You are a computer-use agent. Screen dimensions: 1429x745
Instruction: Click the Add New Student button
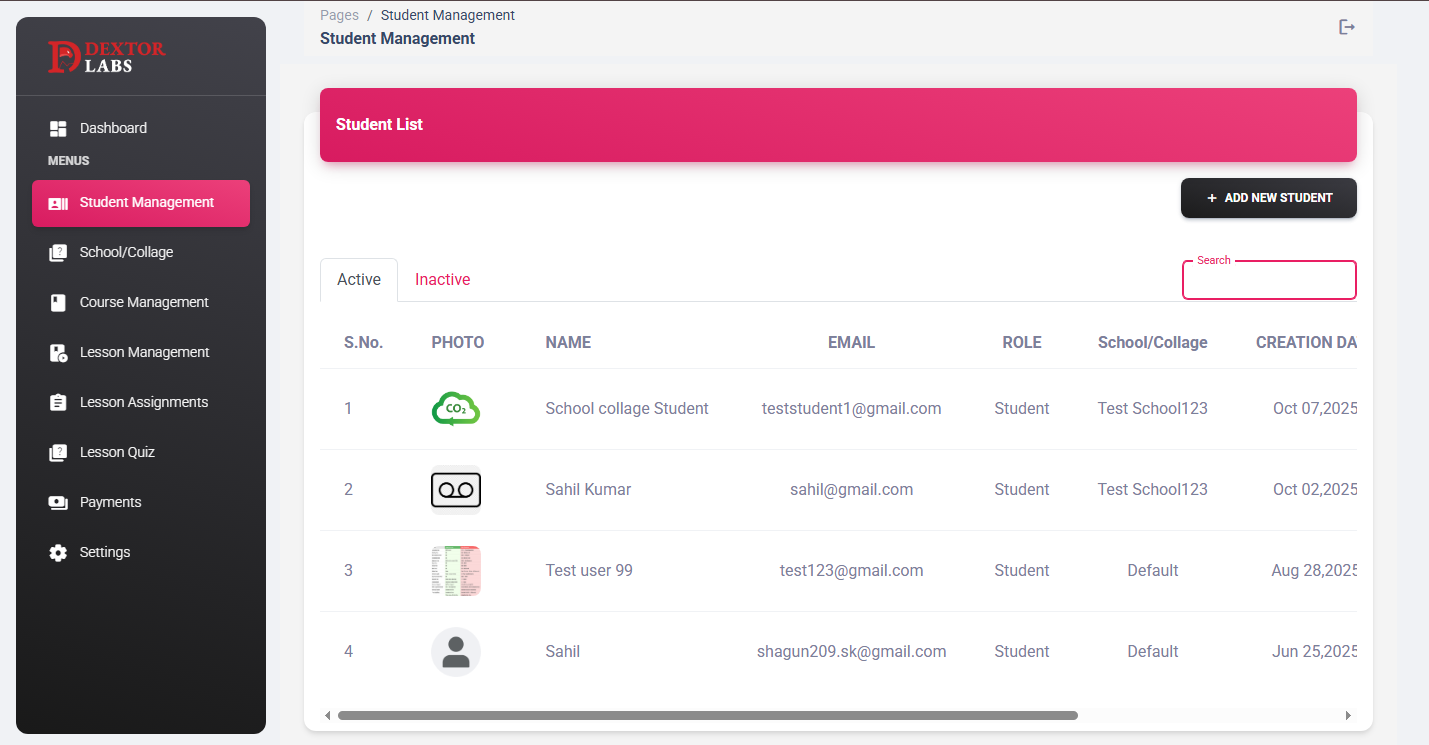coord(1268,198)
